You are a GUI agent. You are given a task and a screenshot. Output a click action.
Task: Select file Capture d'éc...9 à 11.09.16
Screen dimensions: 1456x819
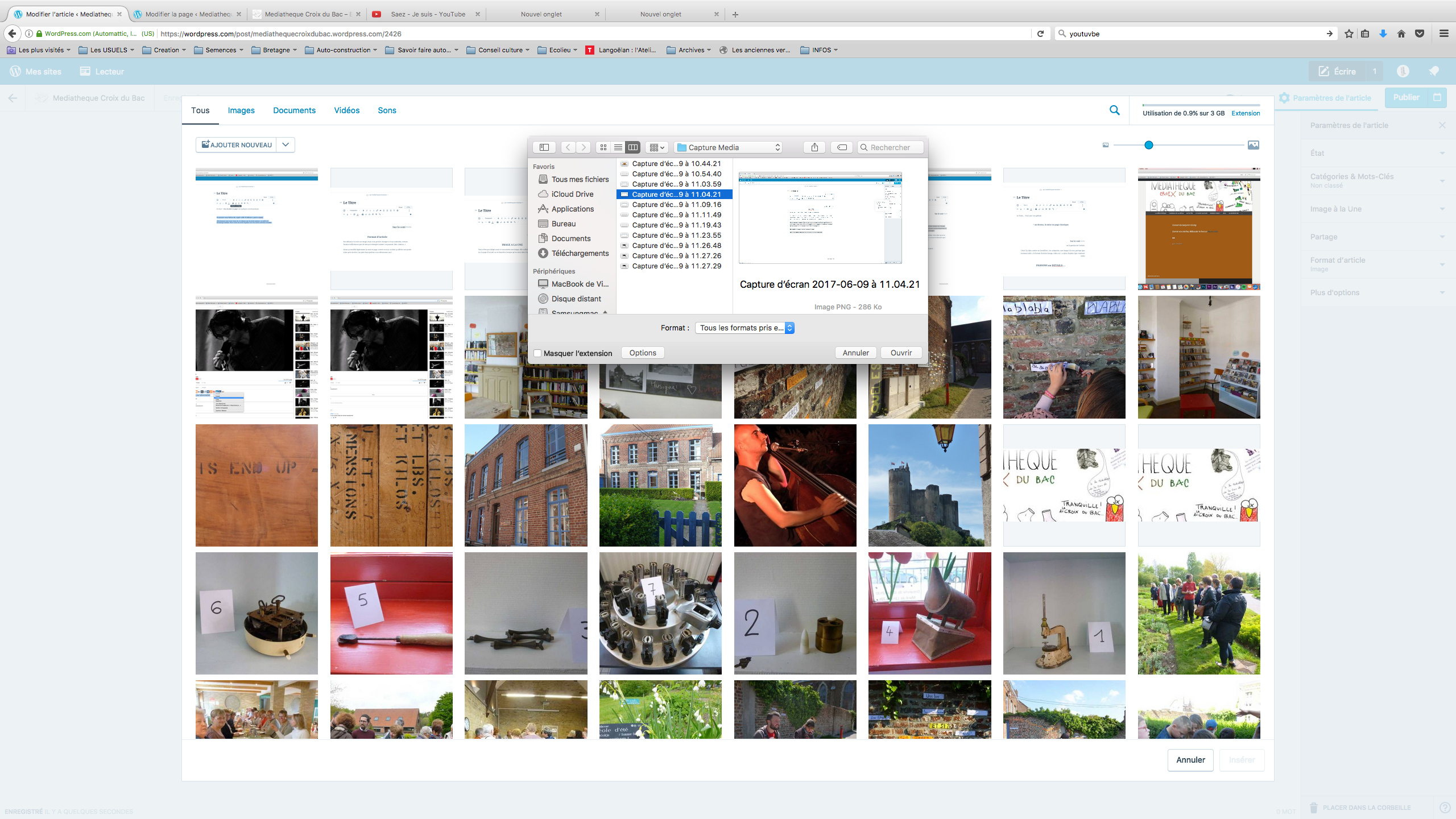coord(676,205)
